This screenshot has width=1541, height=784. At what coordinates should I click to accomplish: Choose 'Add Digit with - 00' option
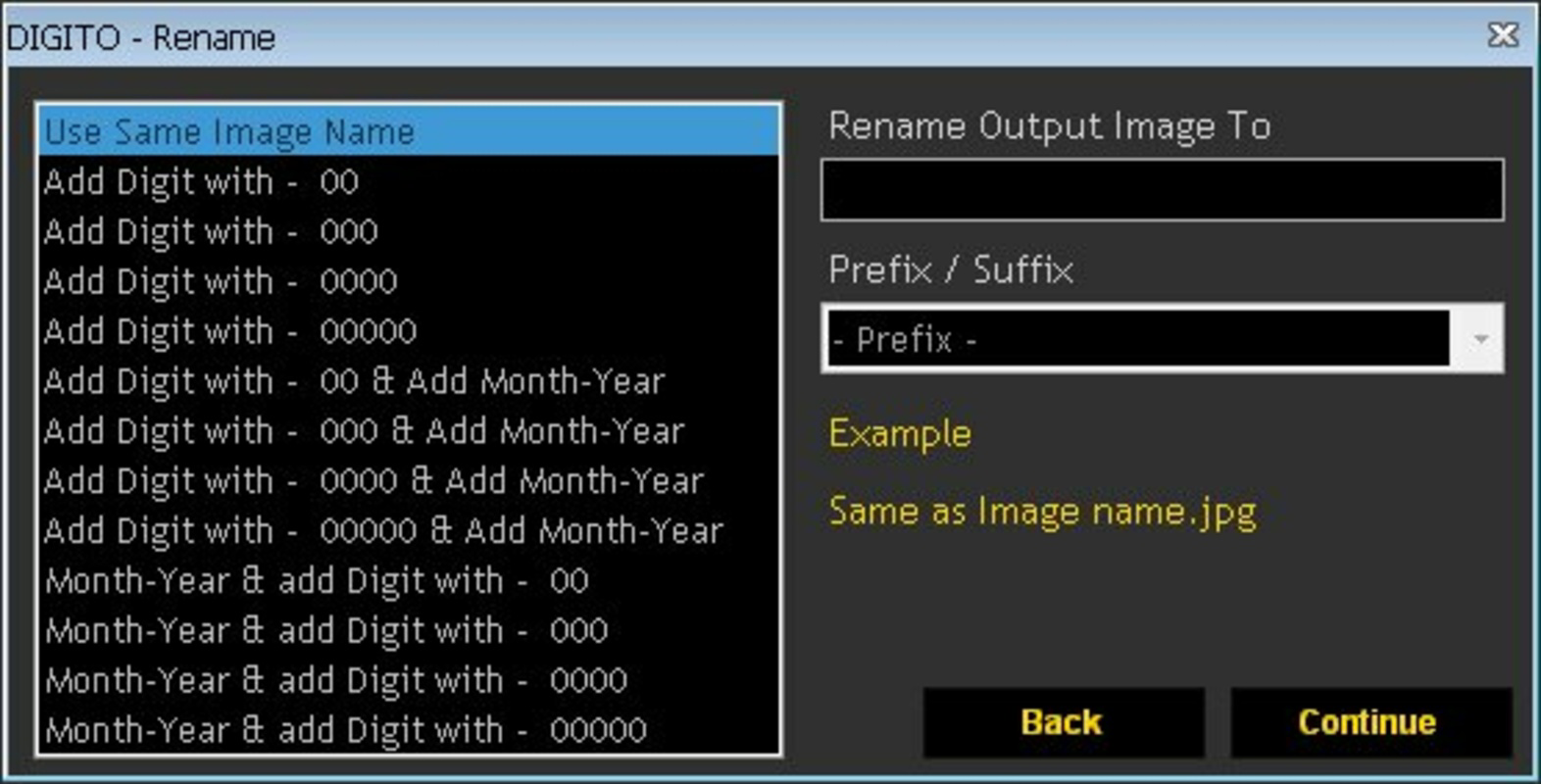pyautogui.click(x=409, y=181)
